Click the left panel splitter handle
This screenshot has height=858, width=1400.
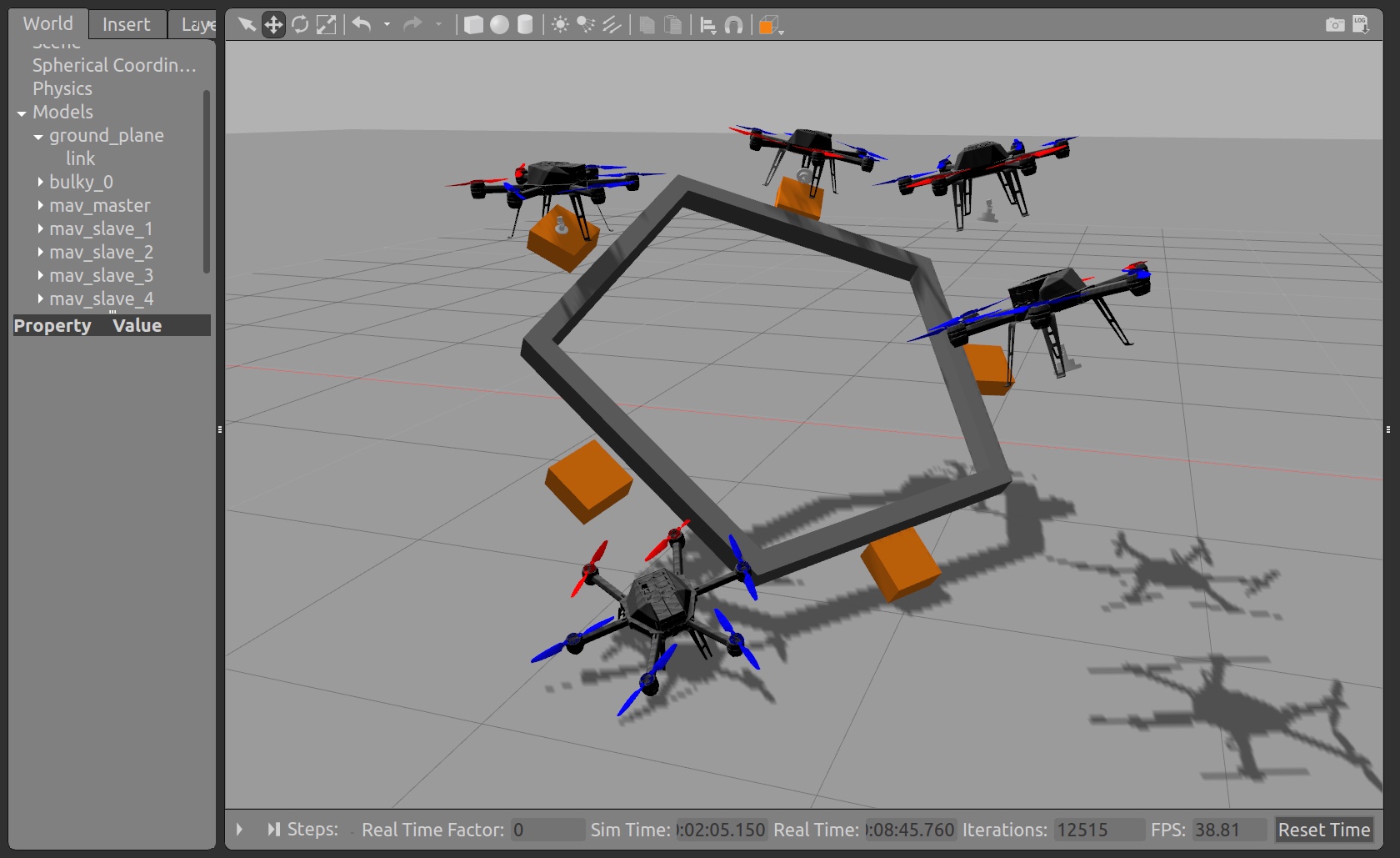tap(220, 429)
